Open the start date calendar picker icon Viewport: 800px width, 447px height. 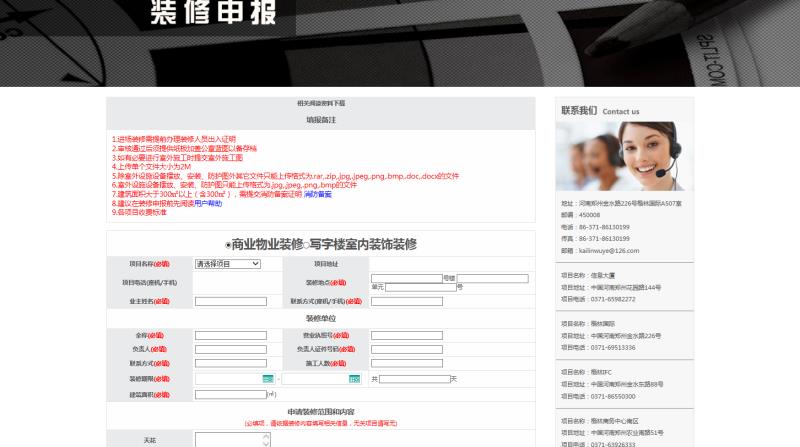267,379
